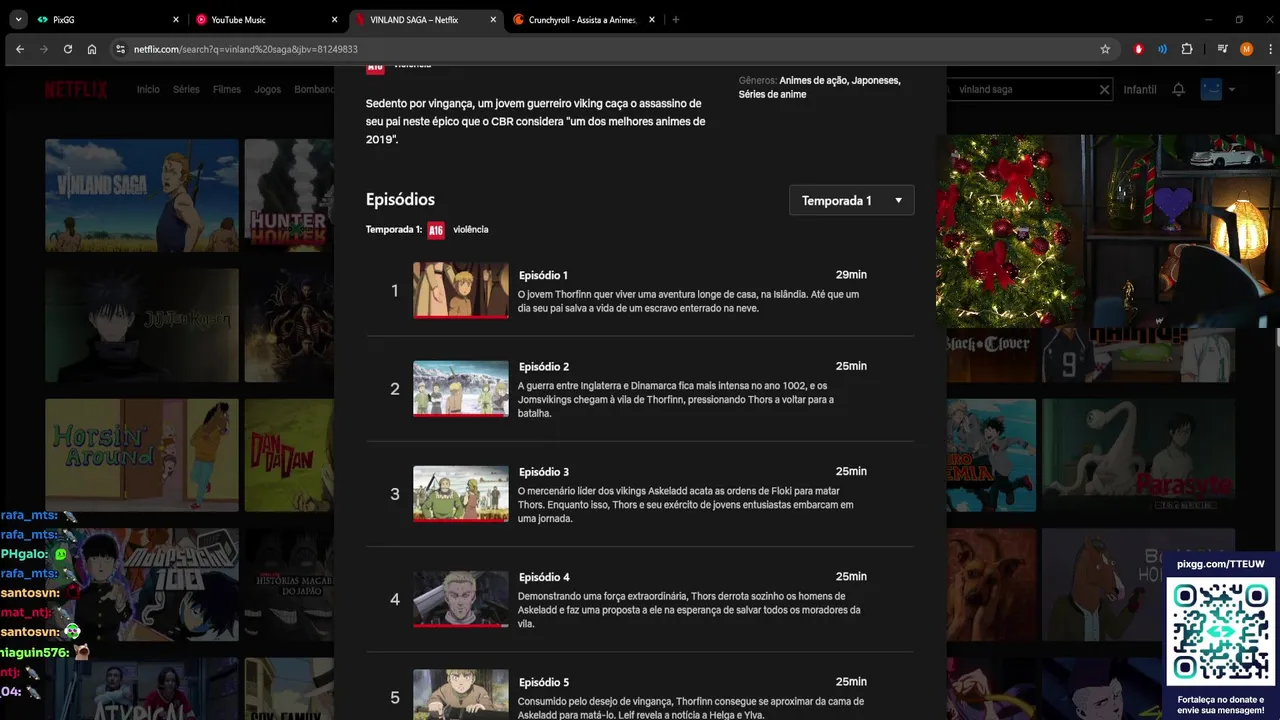Open the Filmes menu item
The height and width of the screenshot is (720, 1280).
[x=227, y=89]
